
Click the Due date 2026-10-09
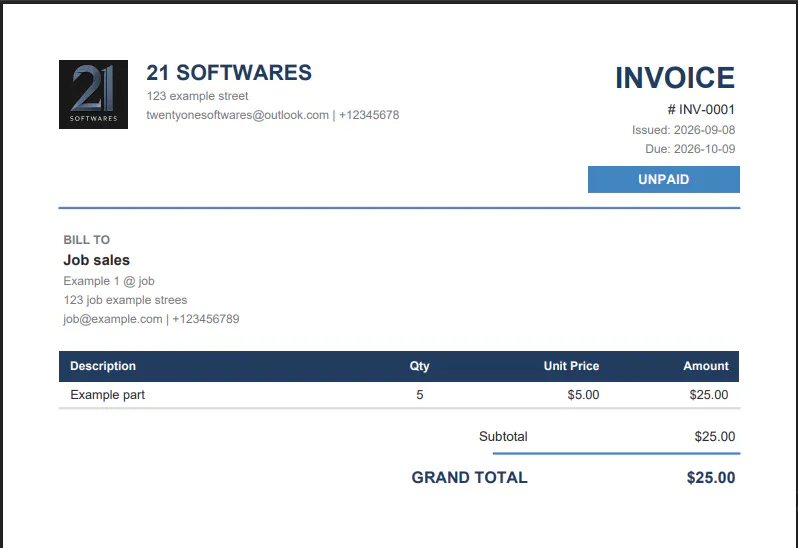click(690, 149)
